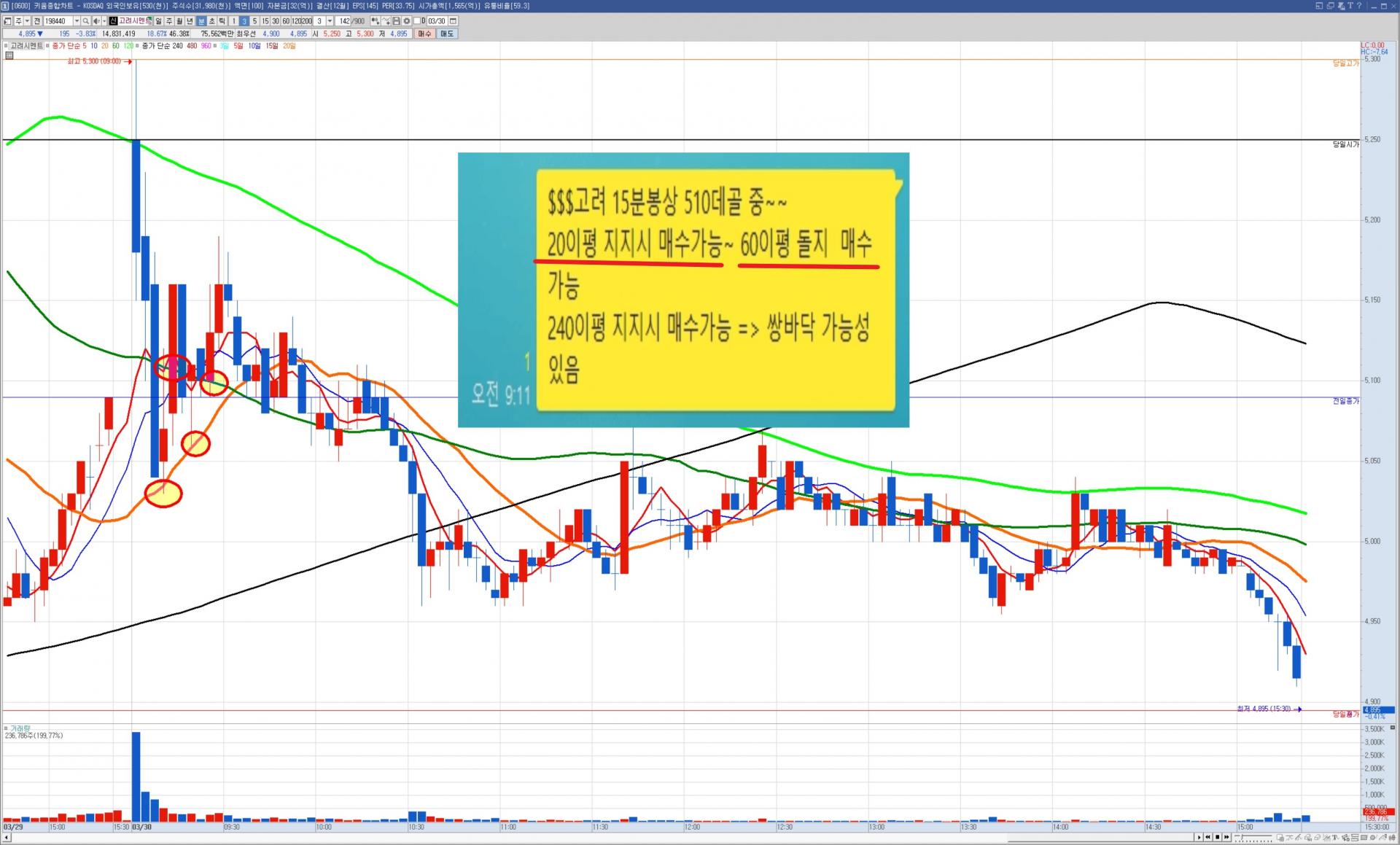Image resolution: width=1400 pixels, height=845 pixels.
Task: Click the save diskette icon in toolbar
Action: (x=396, y=21)
